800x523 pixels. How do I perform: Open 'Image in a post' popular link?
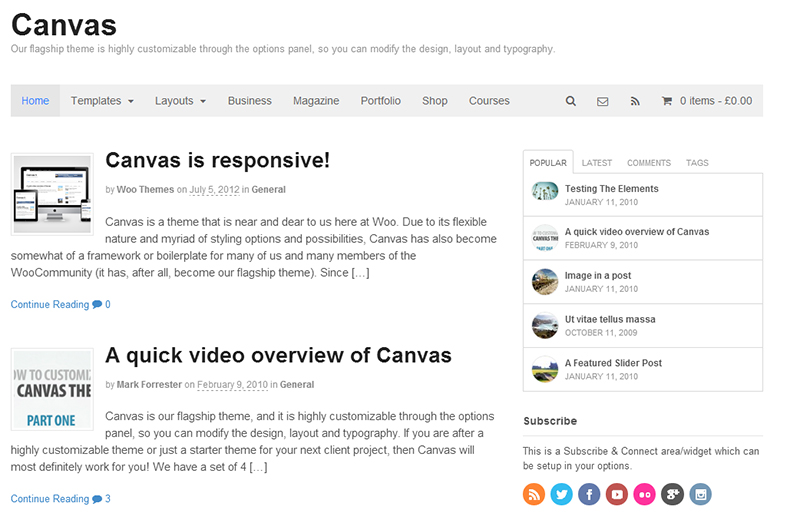(x=597, y=276)
